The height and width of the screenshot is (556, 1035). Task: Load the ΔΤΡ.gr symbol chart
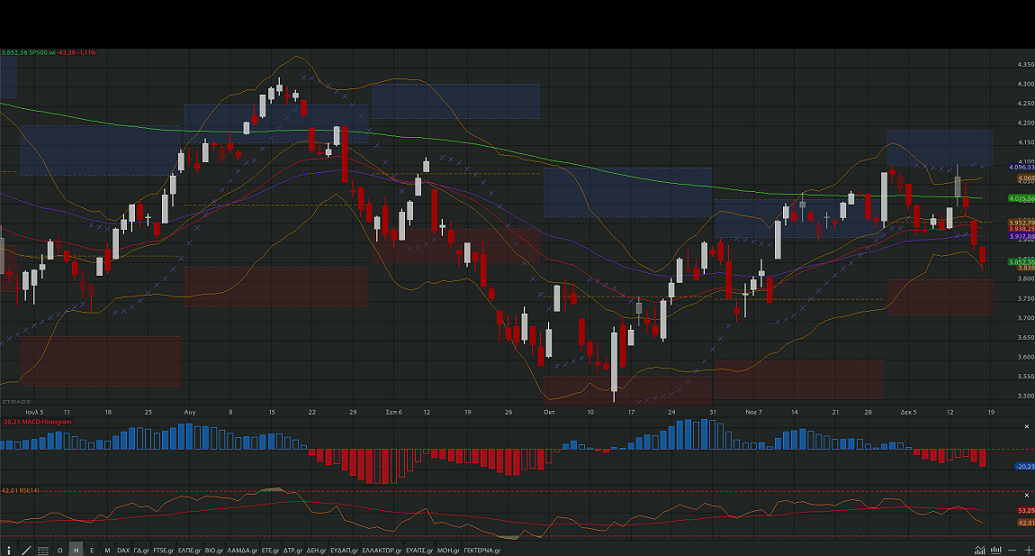pos(293,550)
